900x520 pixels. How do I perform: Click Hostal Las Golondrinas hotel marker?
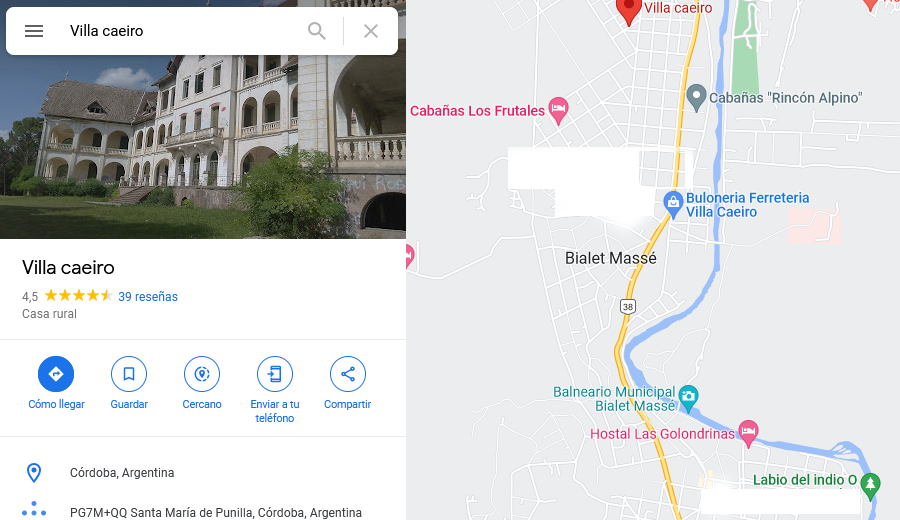click(748, 433)
